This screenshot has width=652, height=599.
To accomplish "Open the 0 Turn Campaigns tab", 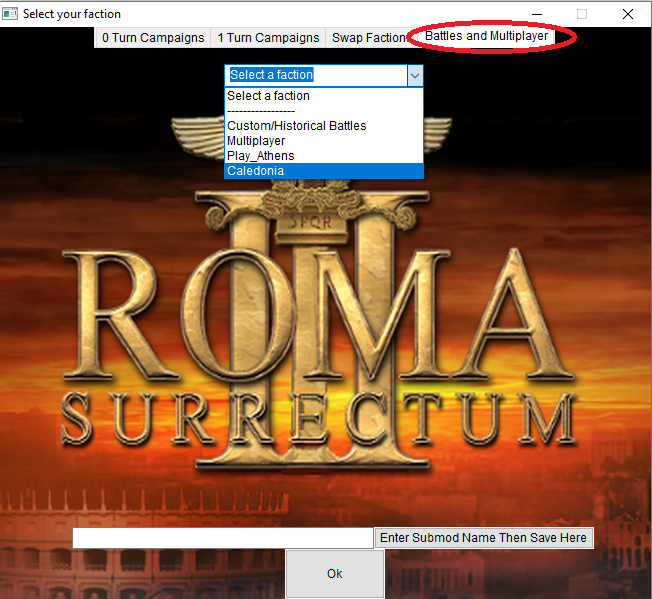I will [153, 38].
